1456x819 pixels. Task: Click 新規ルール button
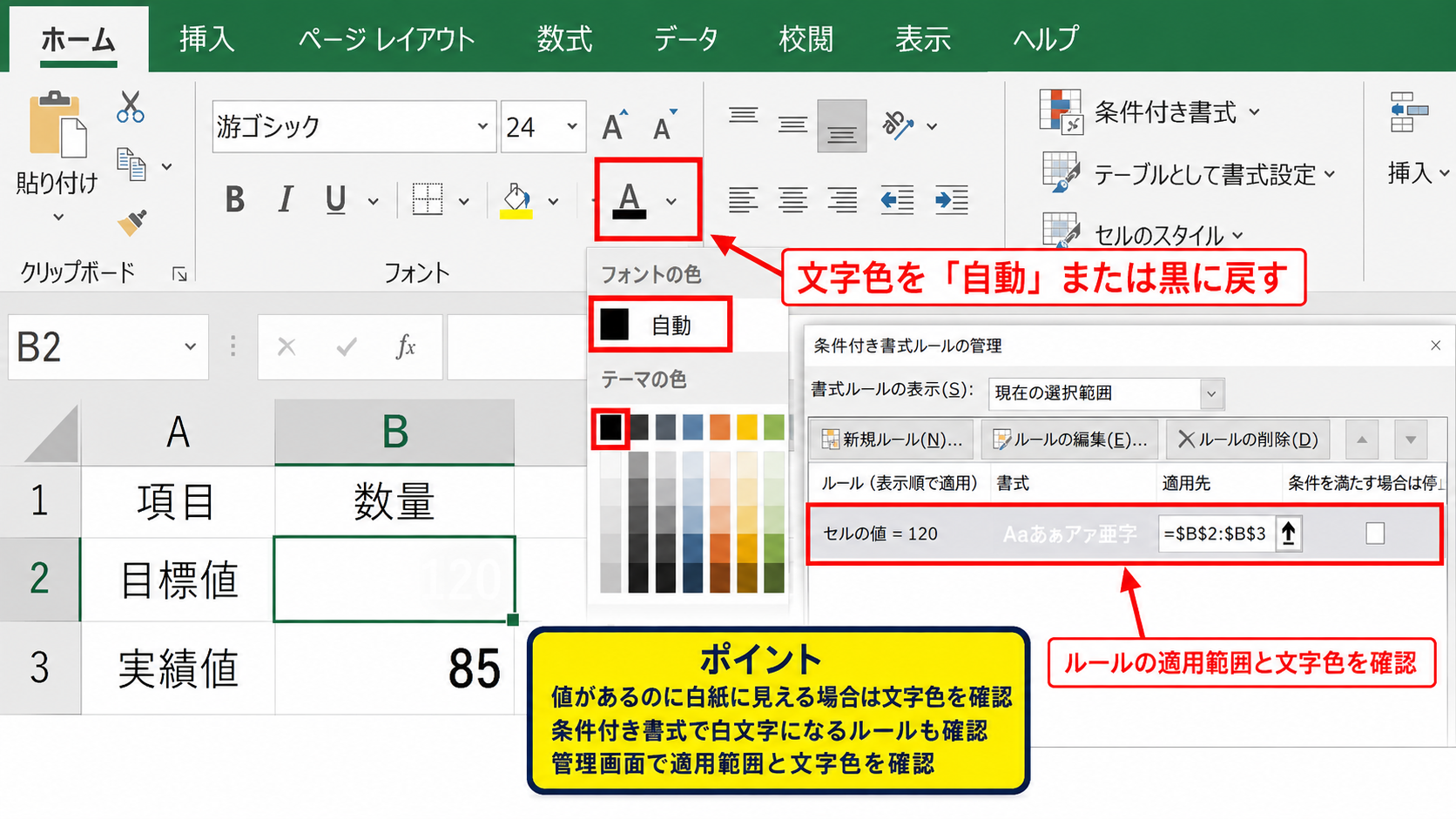click(x=892, y=440)
